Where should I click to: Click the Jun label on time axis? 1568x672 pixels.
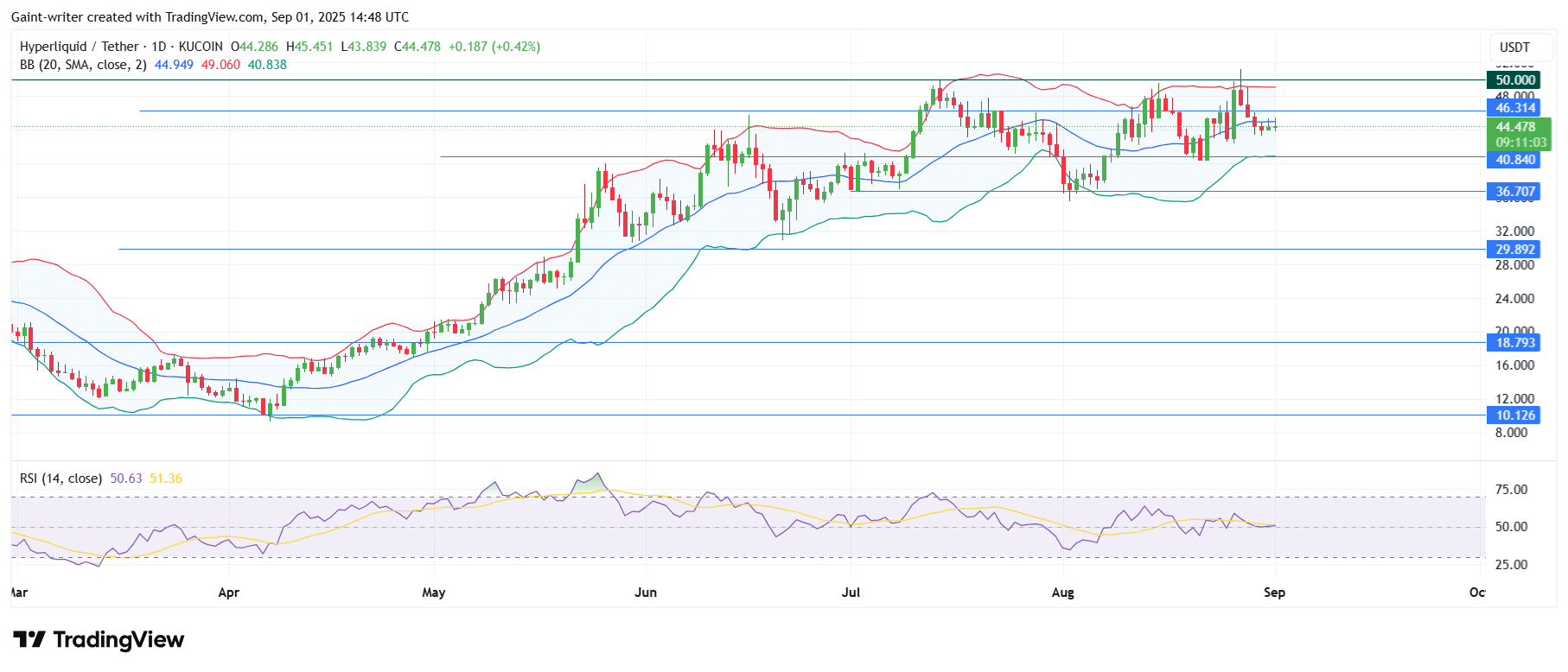pyautogui.click(x=646, y=593)
